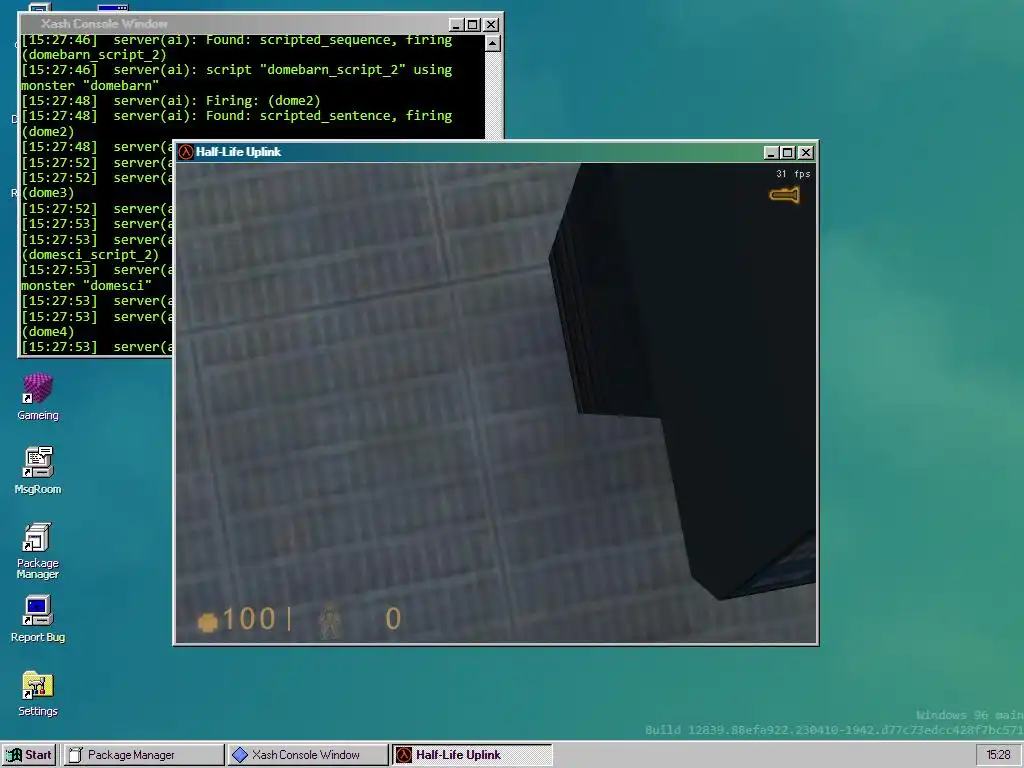The width and height of the screenshot is (1024, 768).
Task: Close the Half-Life Uplink window
Action: pos(806,152)
